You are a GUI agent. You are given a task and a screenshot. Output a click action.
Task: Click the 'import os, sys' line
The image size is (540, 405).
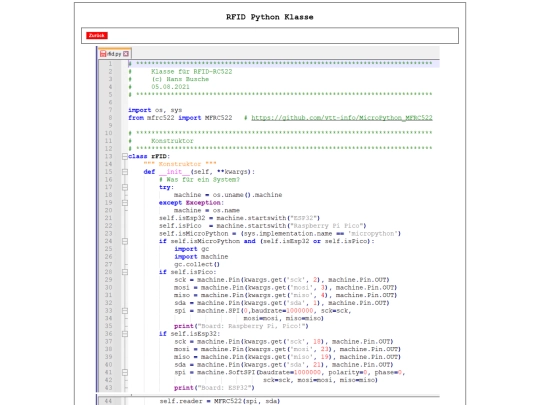155,110
